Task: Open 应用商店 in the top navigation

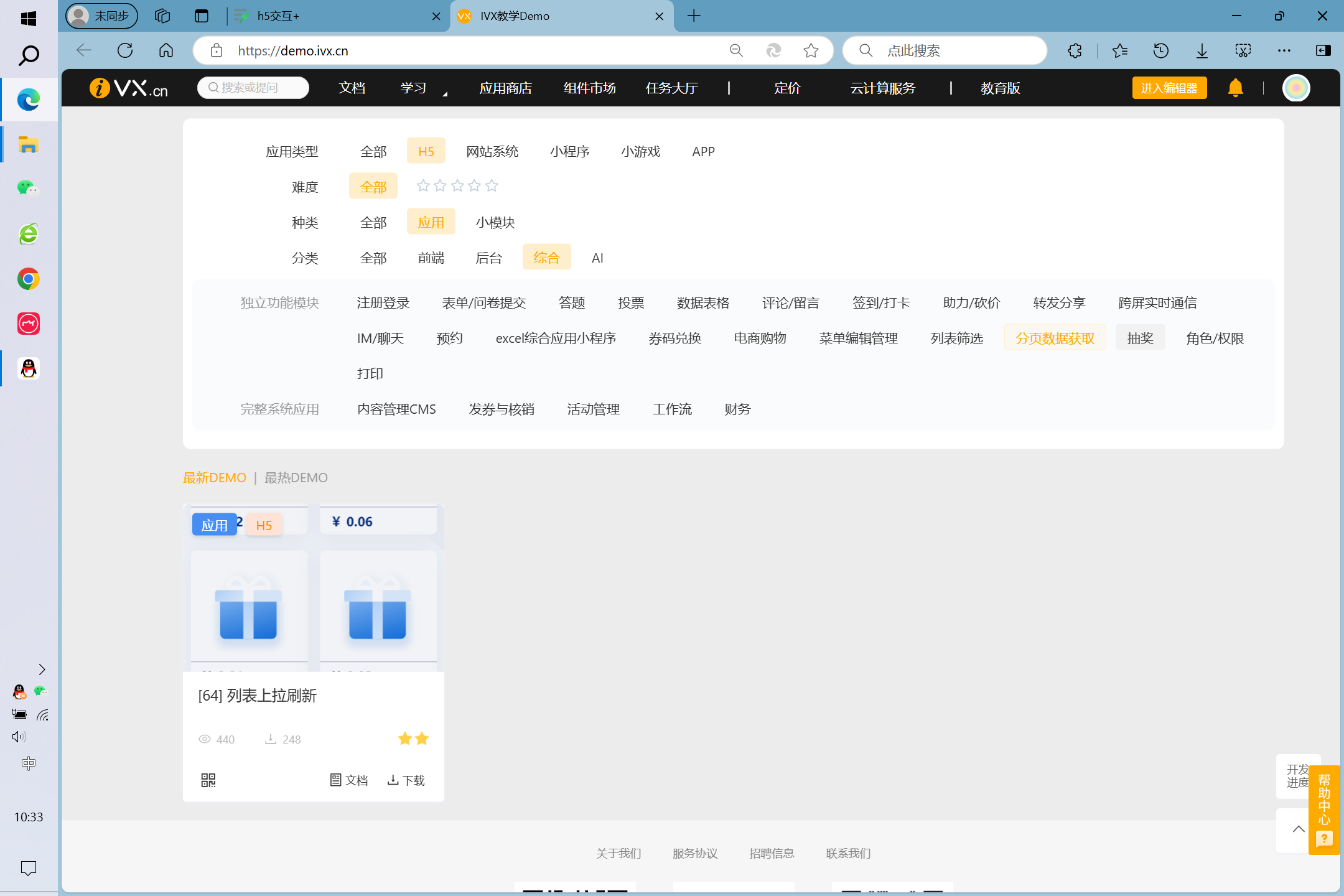Action: click(x=506, y=88)
